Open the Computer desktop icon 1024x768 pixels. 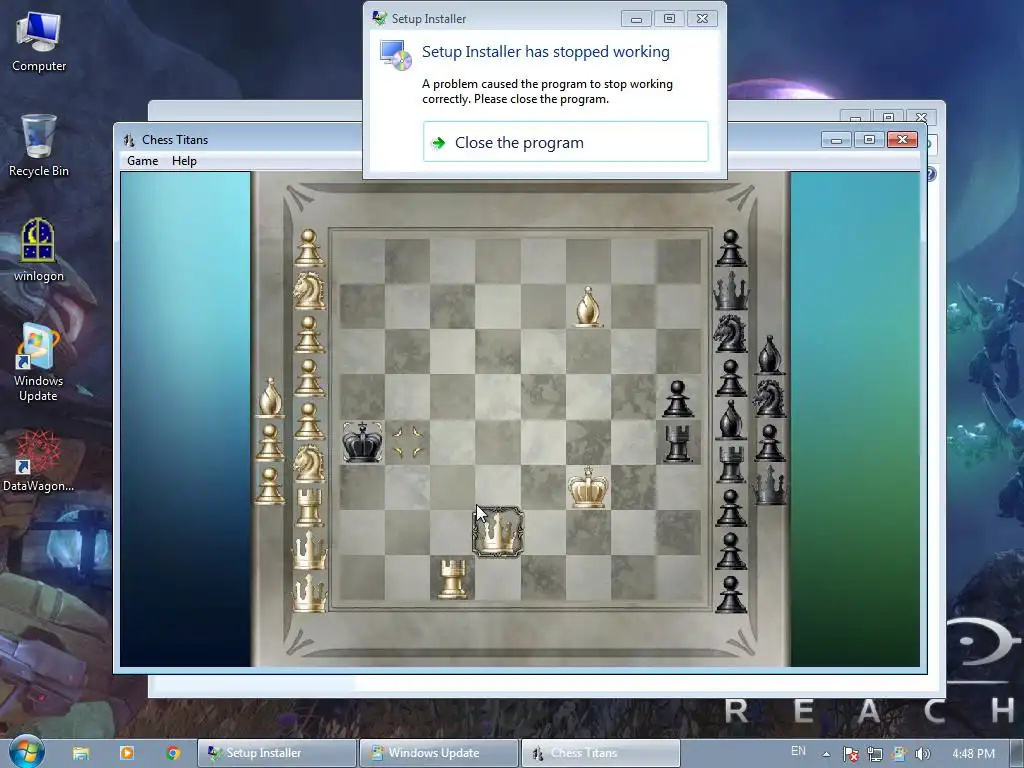click(39, 43)
